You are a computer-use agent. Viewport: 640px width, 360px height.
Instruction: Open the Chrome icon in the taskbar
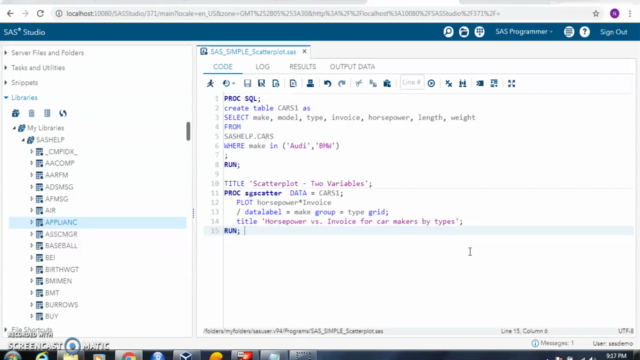tap(128, 356)
